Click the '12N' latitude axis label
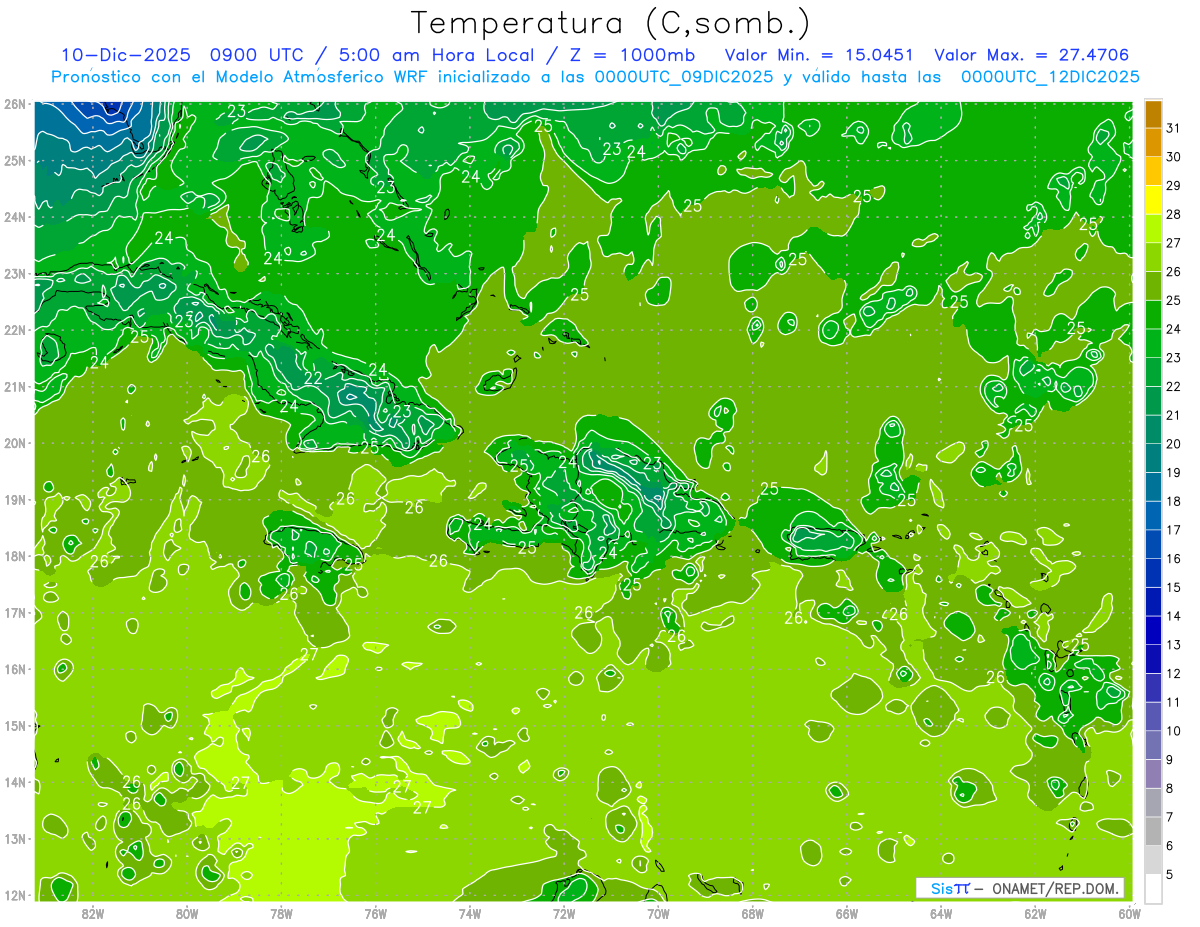1200x927 pixels. click(x=14, y=895)
